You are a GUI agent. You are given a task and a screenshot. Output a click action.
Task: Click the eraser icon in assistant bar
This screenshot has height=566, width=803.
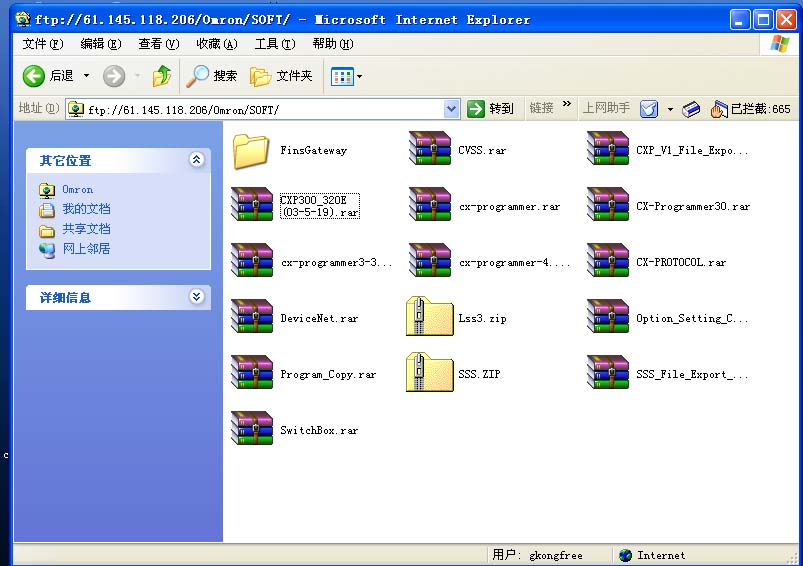[x=691, y=109]
